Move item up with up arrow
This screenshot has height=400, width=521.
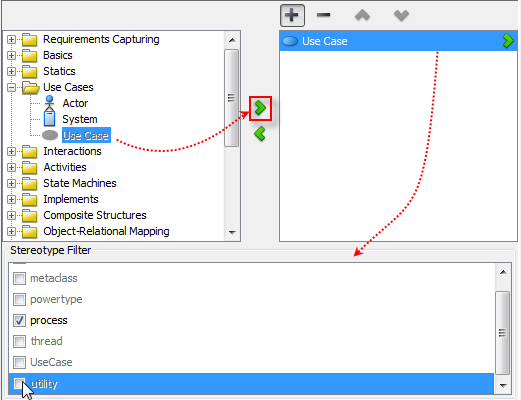362,15
